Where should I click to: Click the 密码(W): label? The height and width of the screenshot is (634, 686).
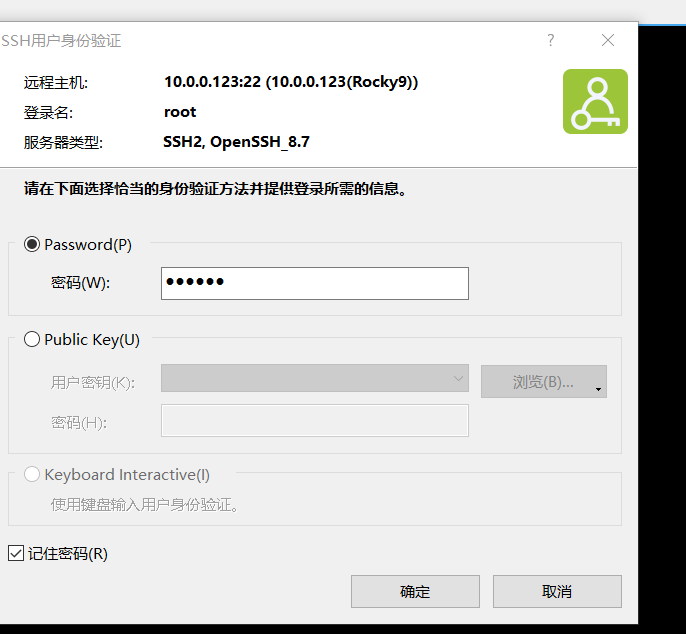80,283
